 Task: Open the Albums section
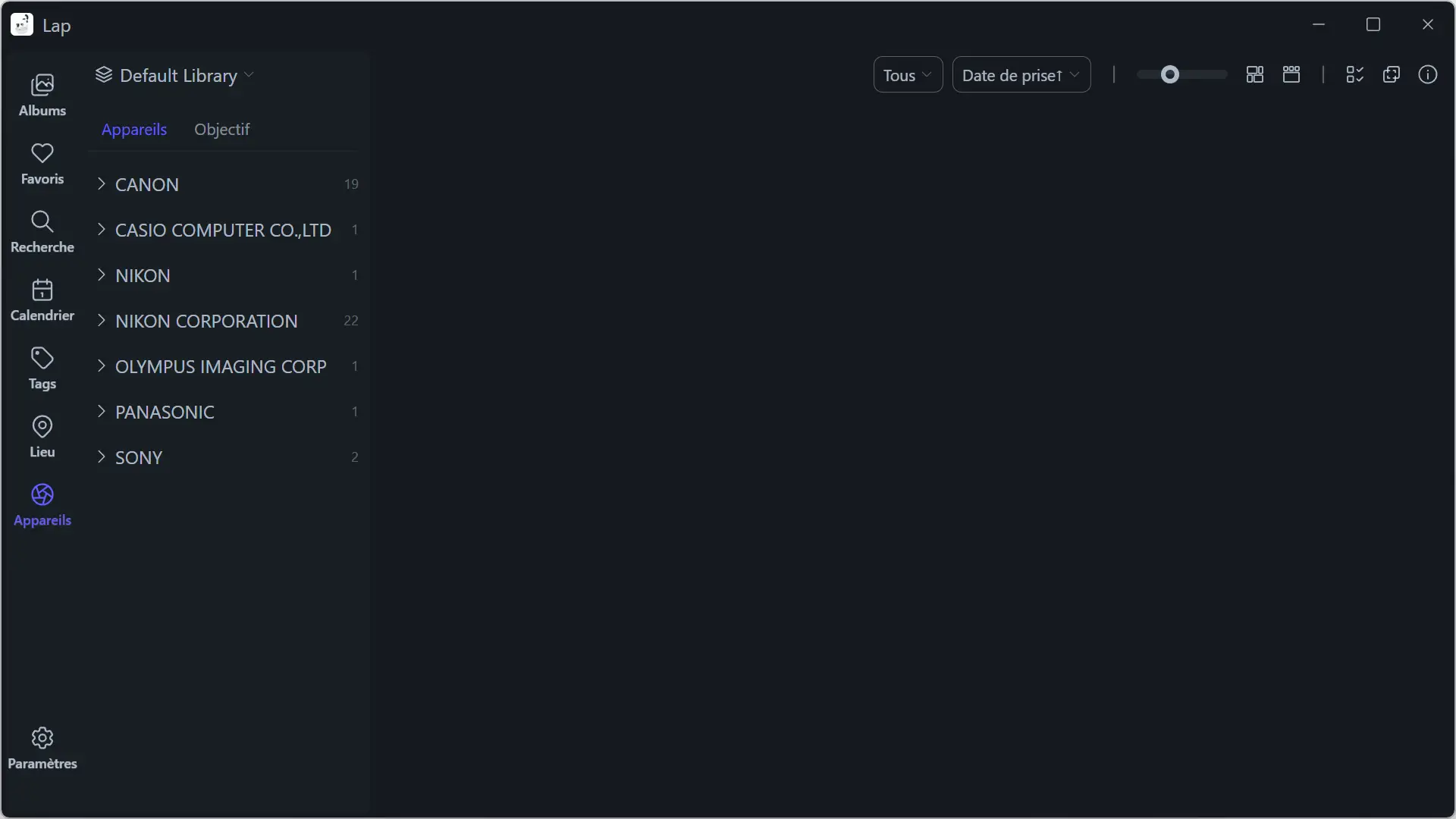[x=42, y=95]
